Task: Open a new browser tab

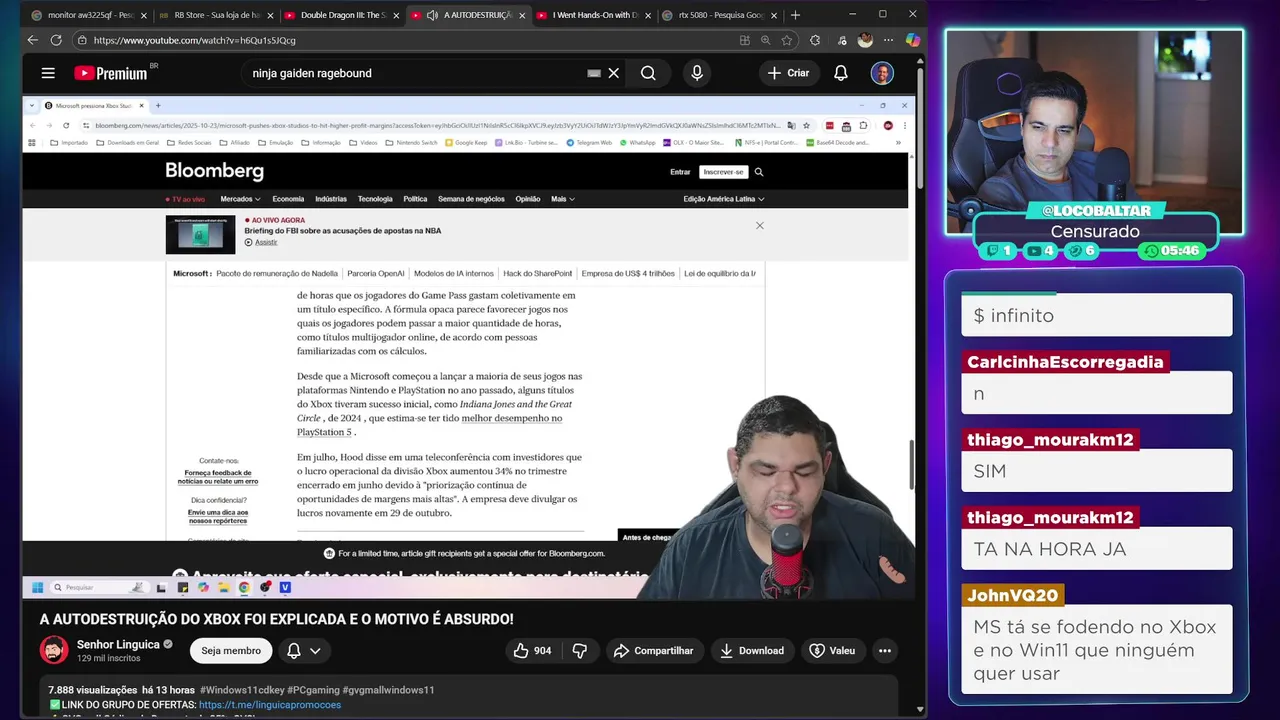Action: pos(795,15)
